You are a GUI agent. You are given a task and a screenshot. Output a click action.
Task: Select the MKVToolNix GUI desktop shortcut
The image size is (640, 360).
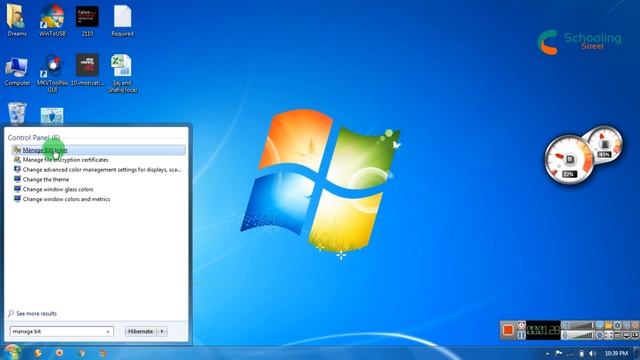coord(52,73)
